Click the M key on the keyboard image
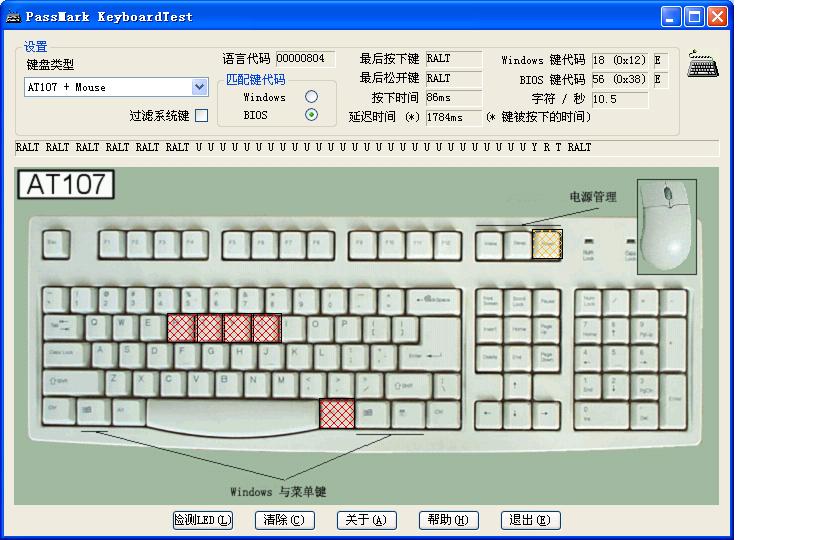 285,383
